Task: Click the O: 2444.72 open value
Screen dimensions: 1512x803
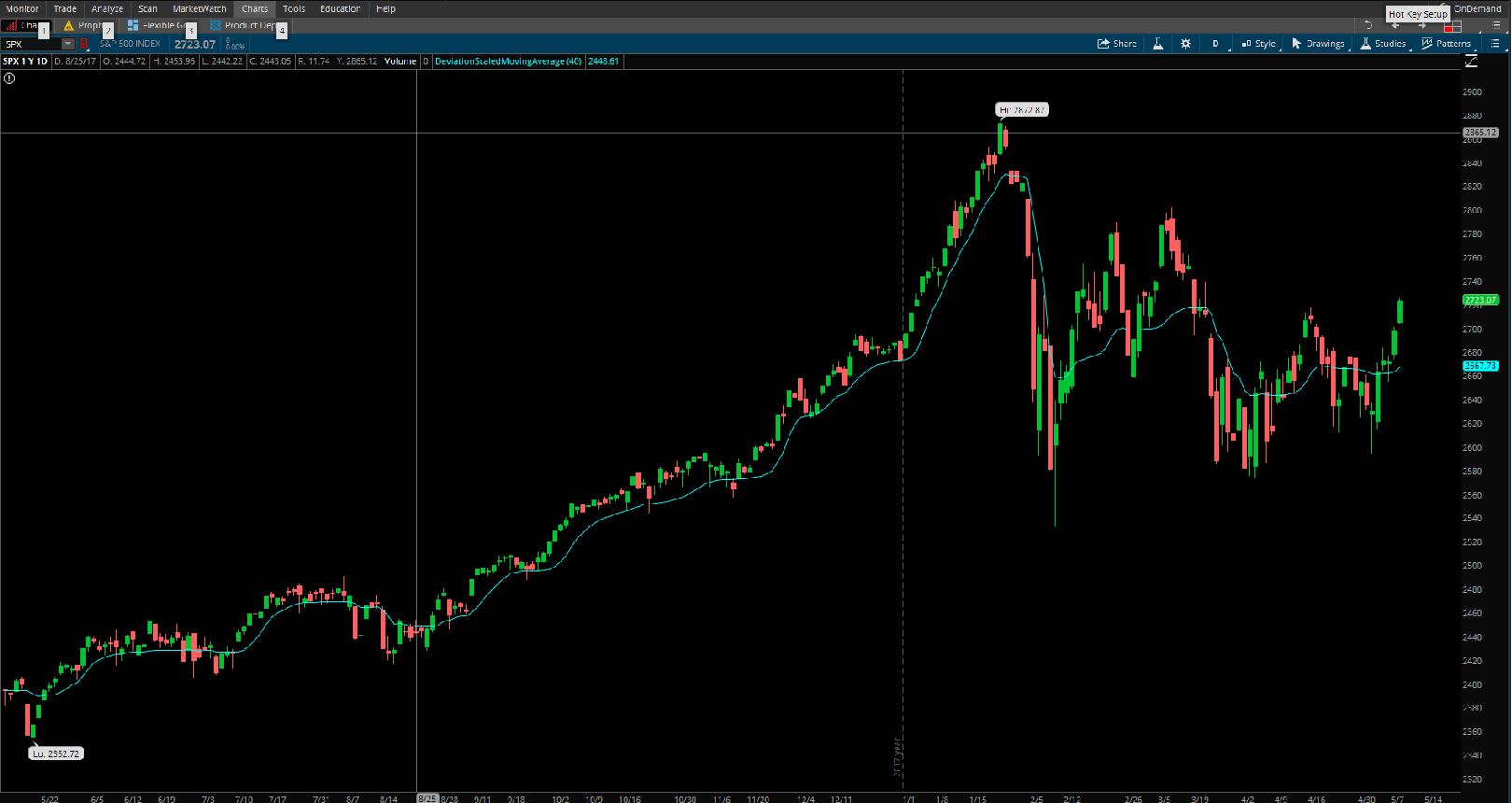Action: [x=124, y=62]
